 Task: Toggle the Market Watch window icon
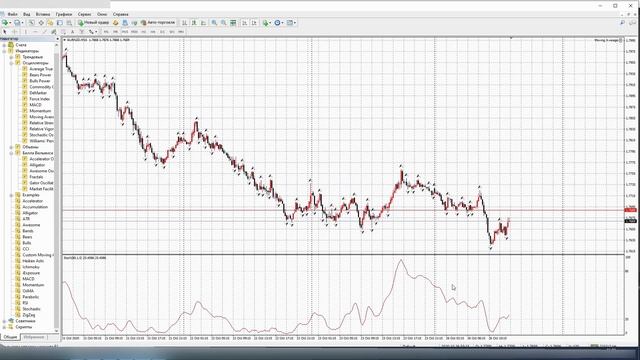pyautogui.click(x=31, y=23)
